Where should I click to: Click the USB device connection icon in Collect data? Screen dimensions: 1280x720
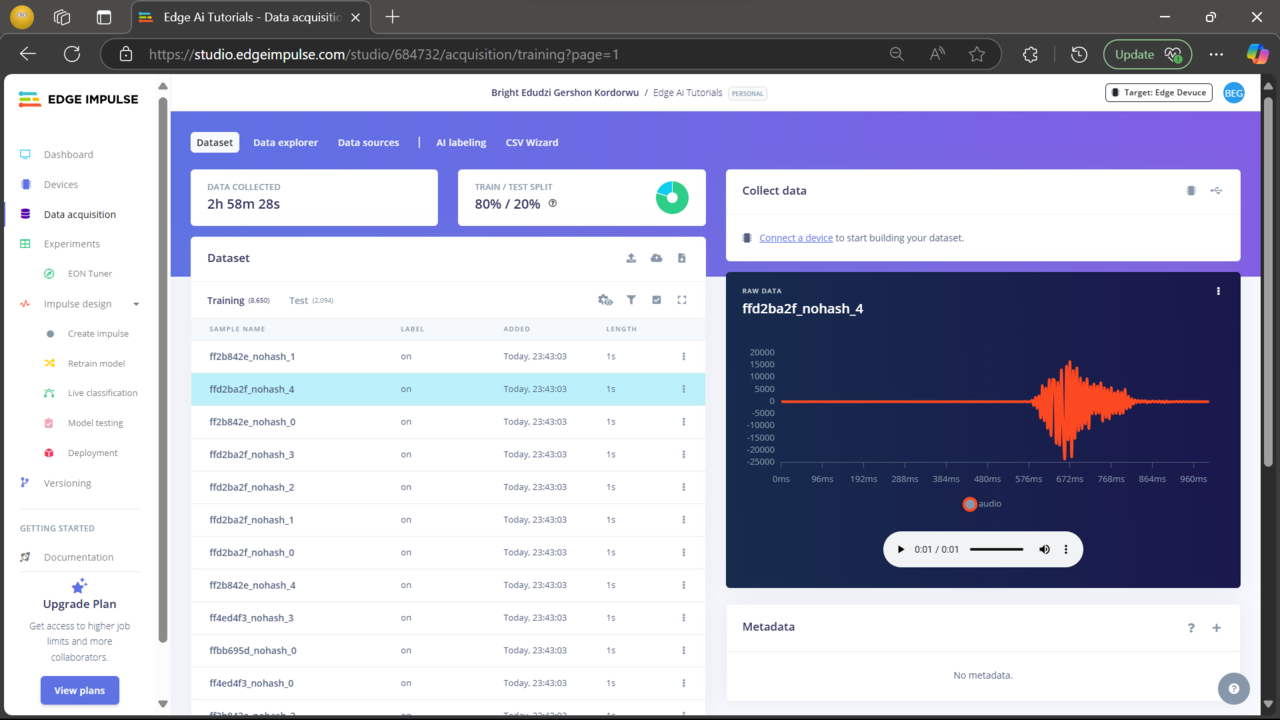click(1216, 190)
